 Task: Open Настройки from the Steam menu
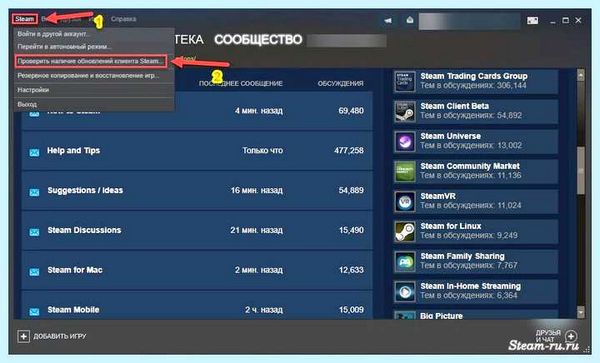coord(93,90)
